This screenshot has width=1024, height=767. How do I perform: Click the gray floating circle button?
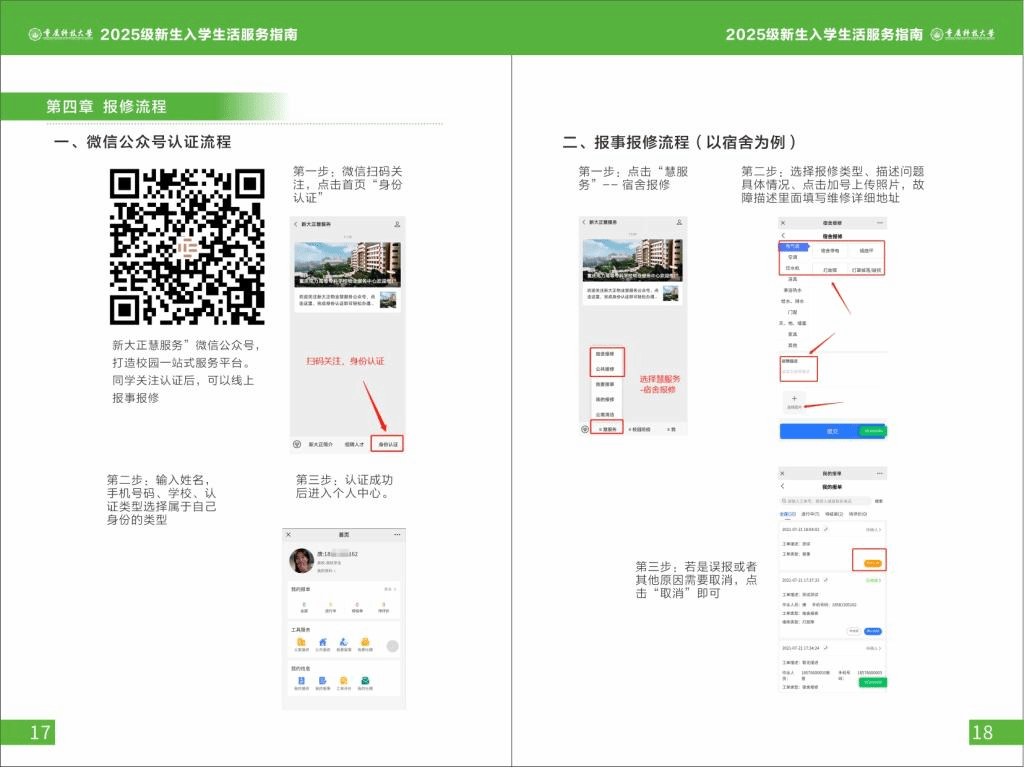[x=392, y=646]
